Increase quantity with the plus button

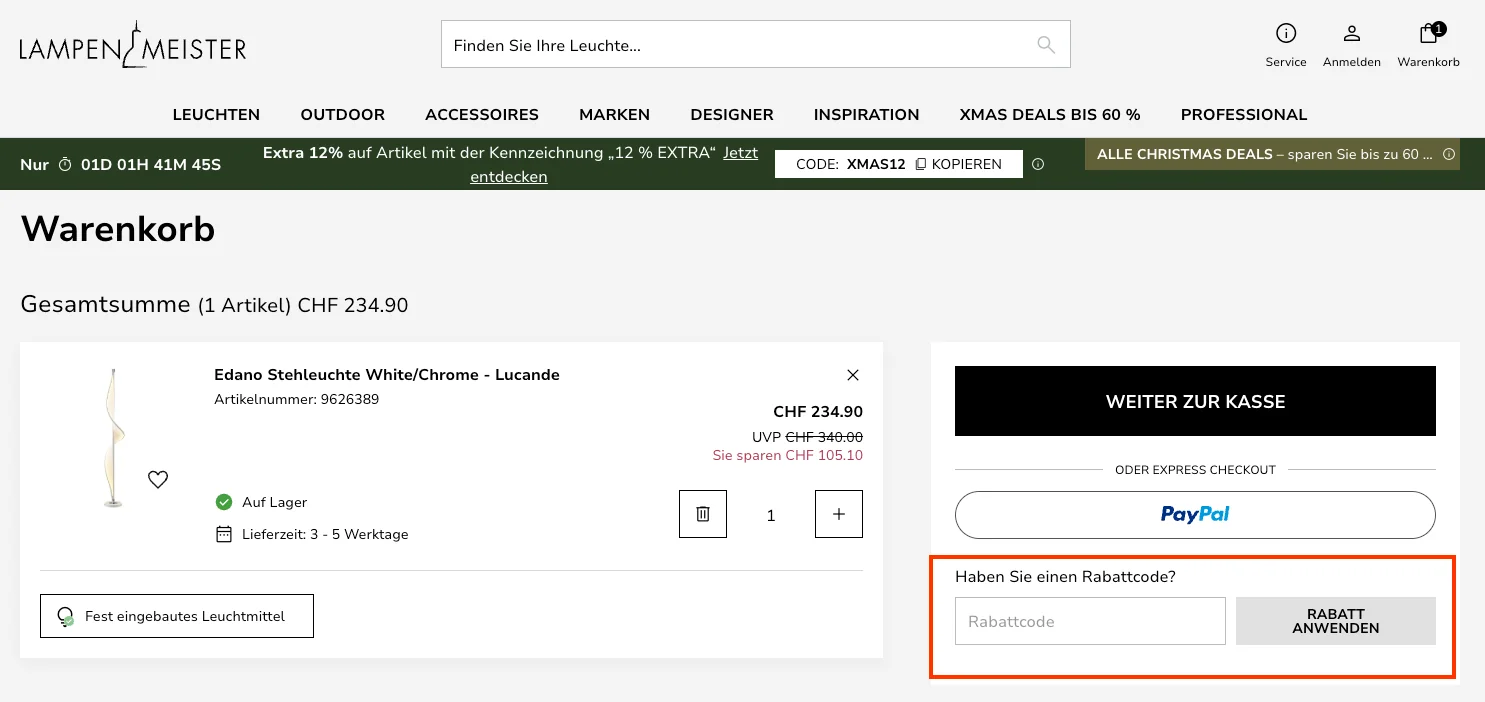(838, 514)
